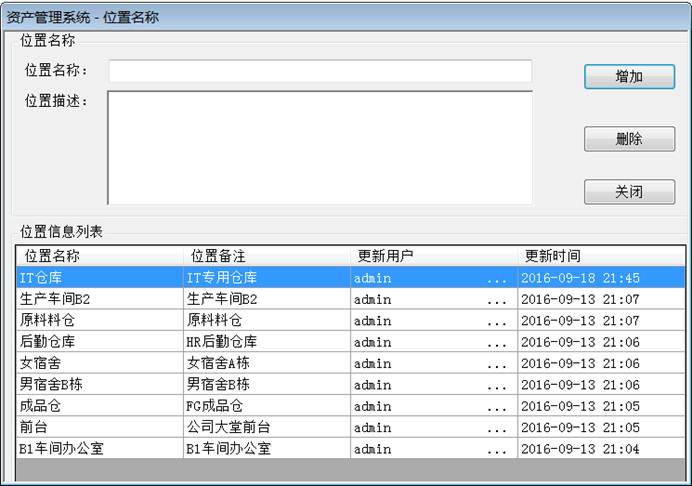This screenshot has width=692, height=486.
Task: Select the 生产车间B2 name cell
Action: coord(100,299)
